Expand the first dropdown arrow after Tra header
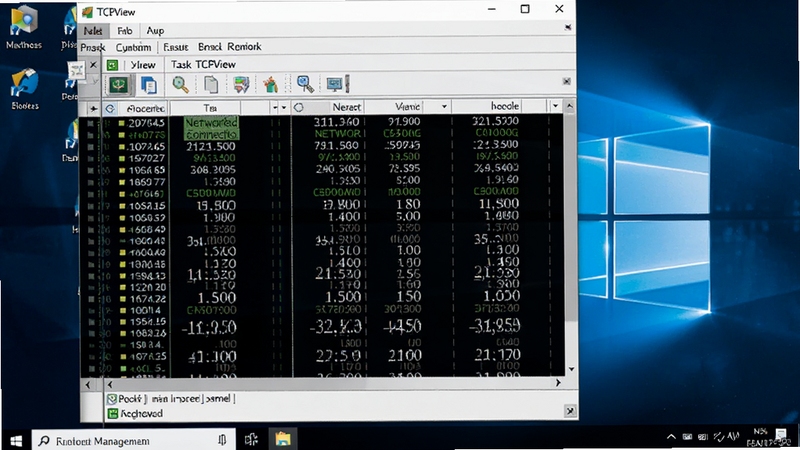Viewport: 800px width, 450px height. [x=275, y=108]
